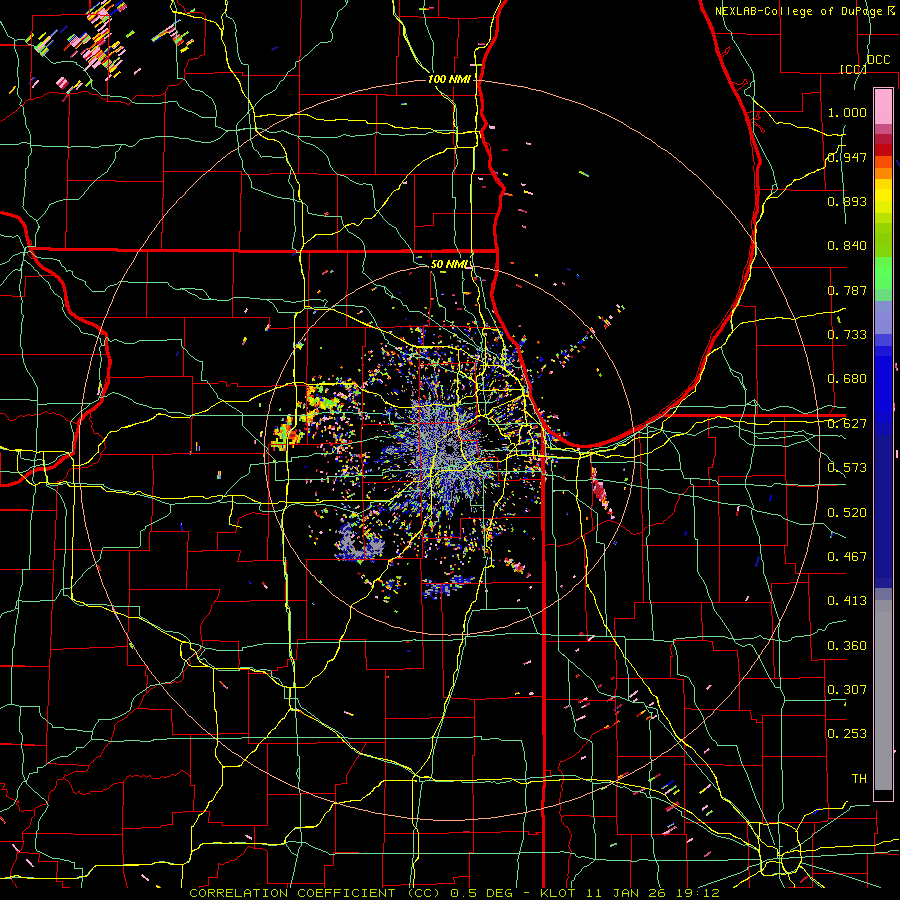Click the KLOT station identifier
900x900 pixels.
point(560,893)
